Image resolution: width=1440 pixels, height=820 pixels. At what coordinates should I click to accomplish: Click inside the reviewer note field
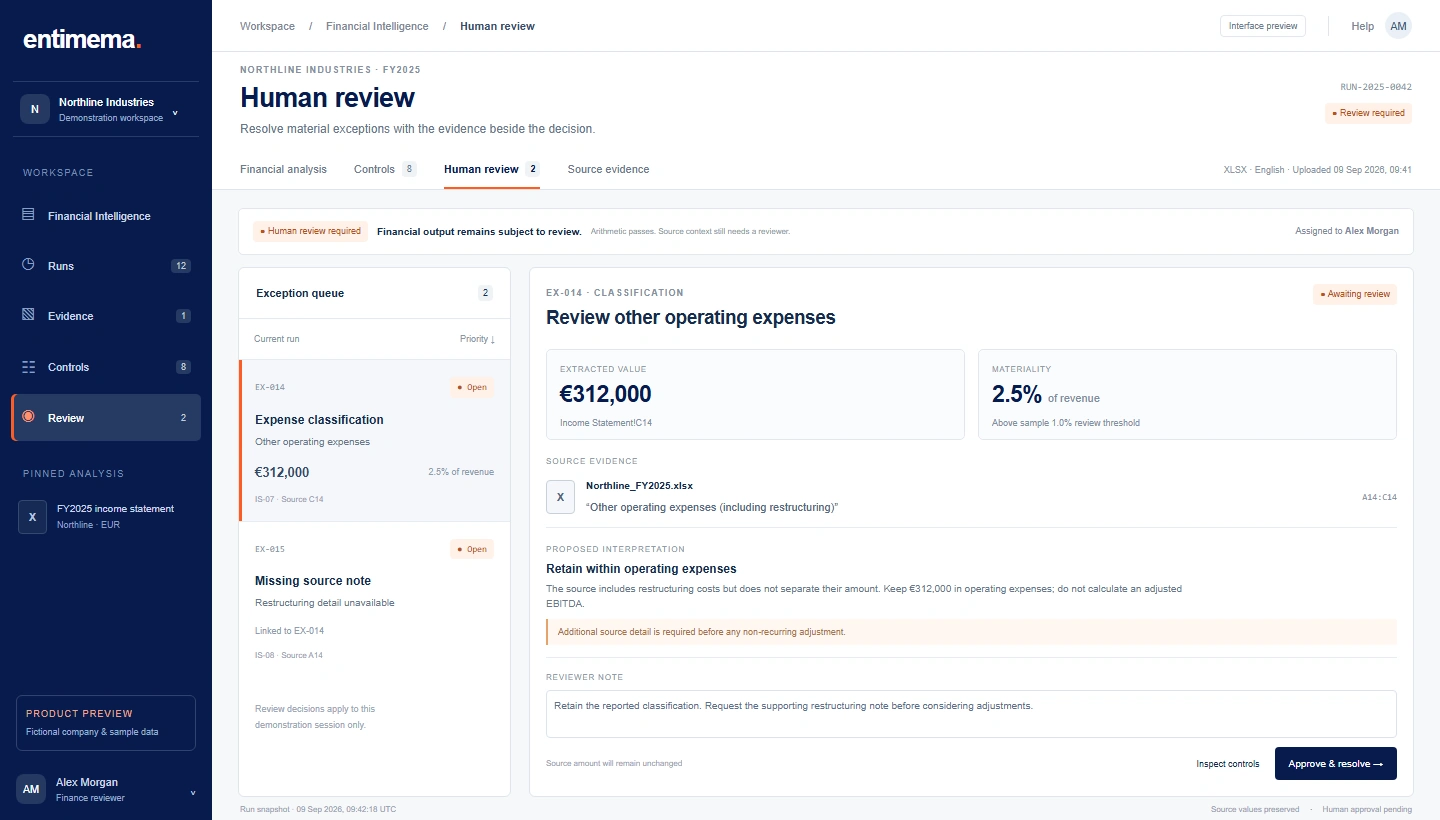[971, 714]
